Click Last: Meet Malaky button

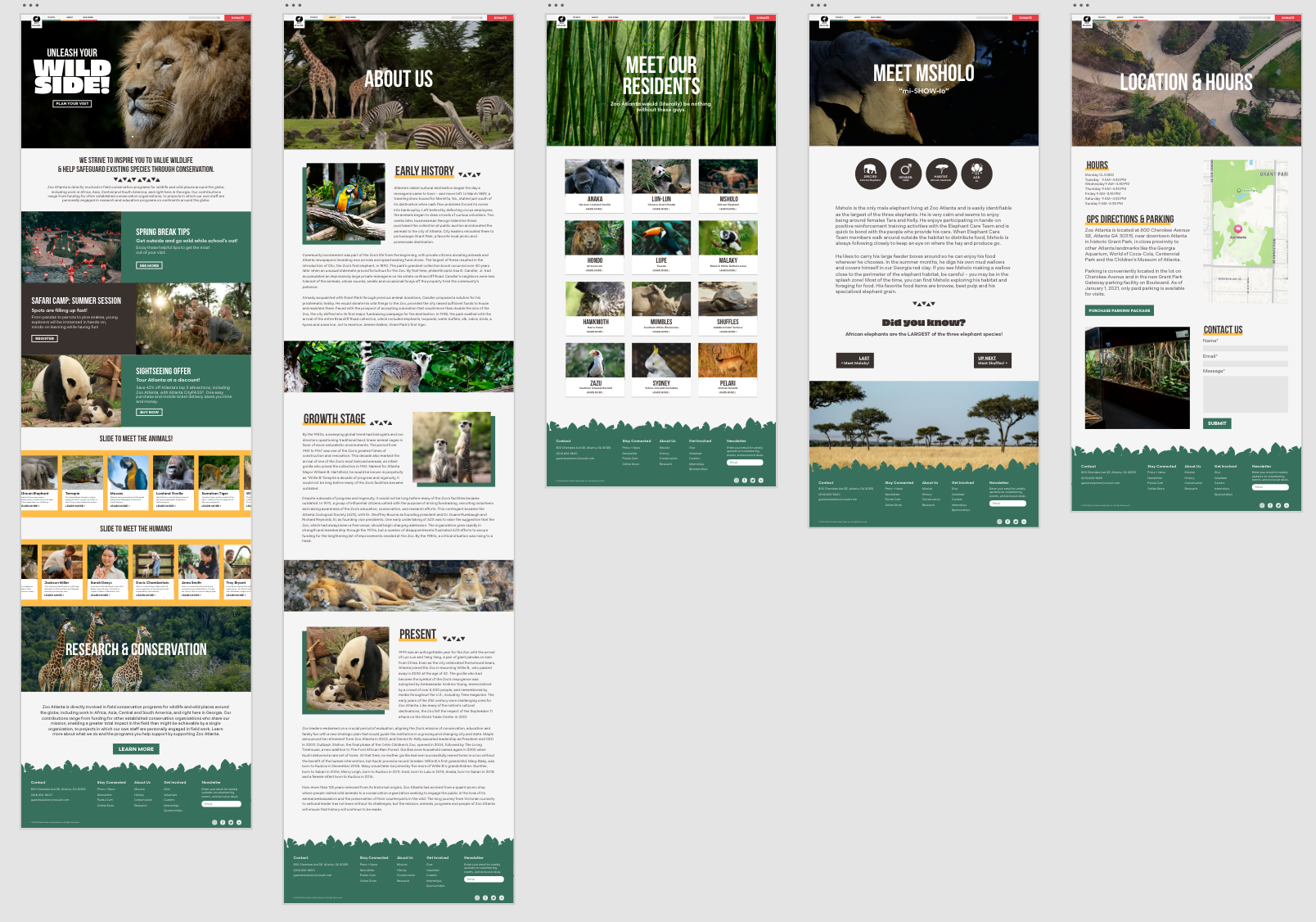(x=854, y=360)
